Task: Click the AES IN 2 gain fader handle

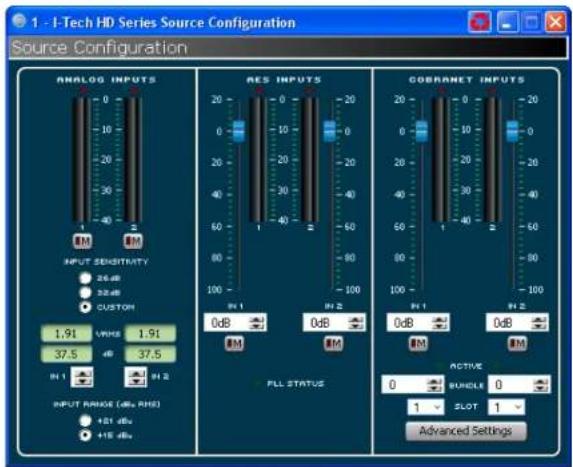Action: pos(330,131)
